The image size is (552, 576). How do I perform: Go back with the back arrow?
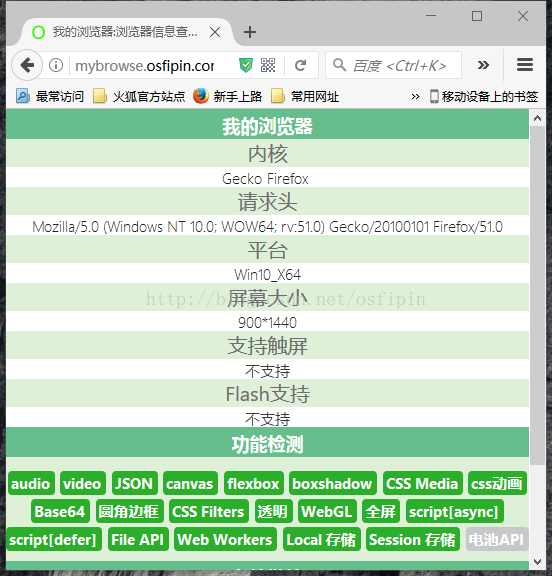point(27,65)
